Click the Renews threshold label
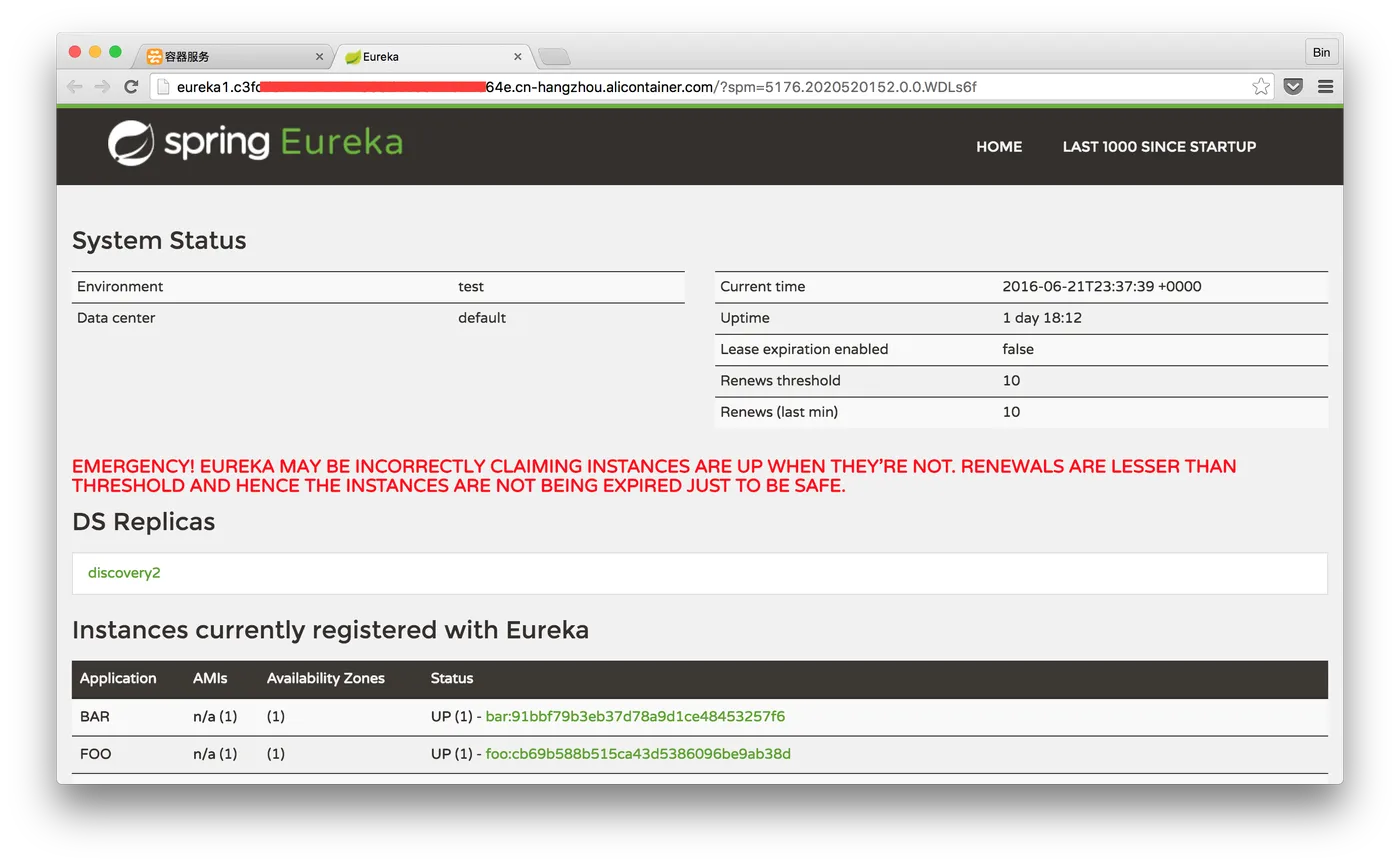1400x865 pixels. (x=780, y=380)
